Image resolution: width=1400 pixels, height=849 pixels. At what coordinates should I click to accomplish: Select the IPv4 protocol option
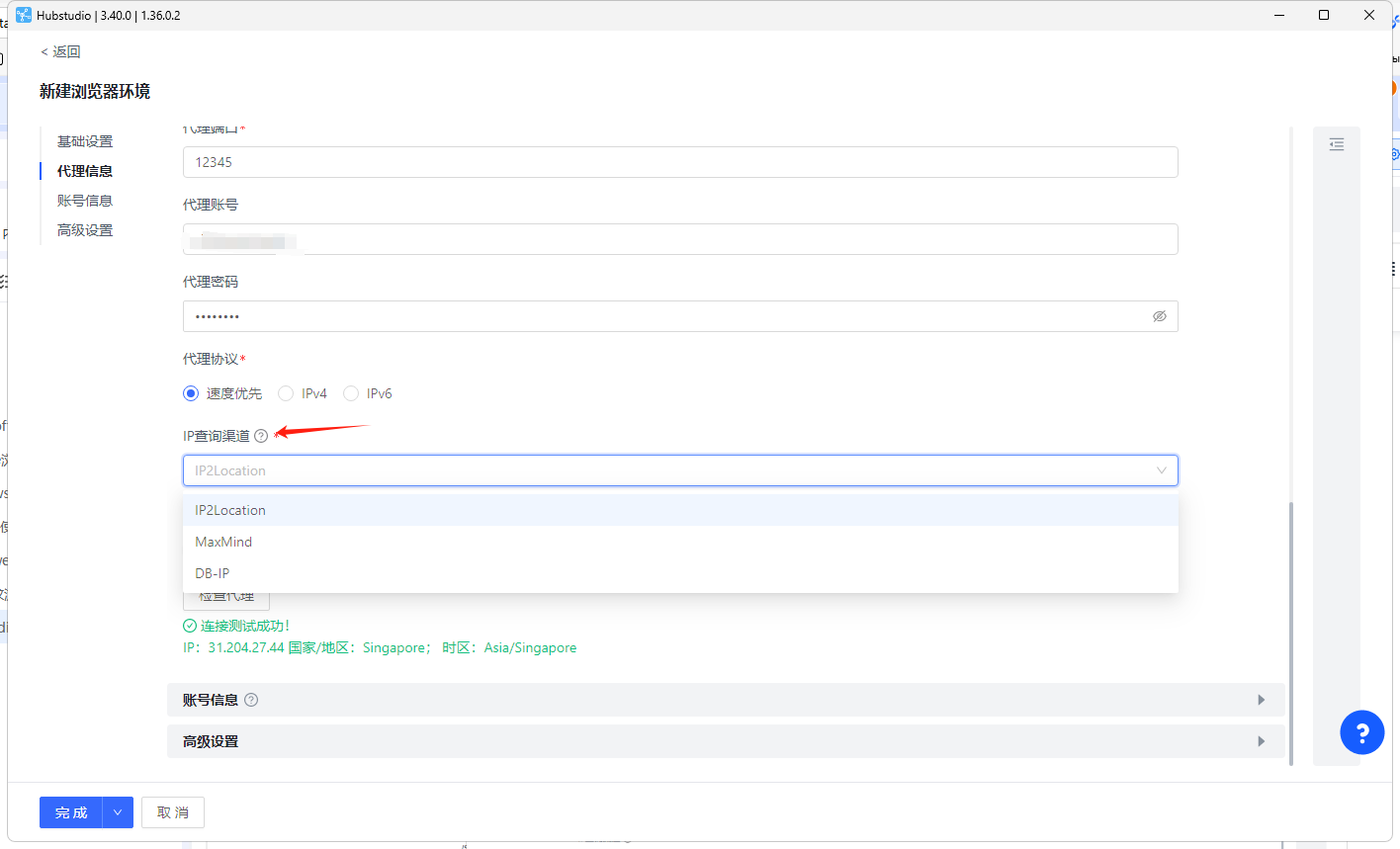[286, 393]
